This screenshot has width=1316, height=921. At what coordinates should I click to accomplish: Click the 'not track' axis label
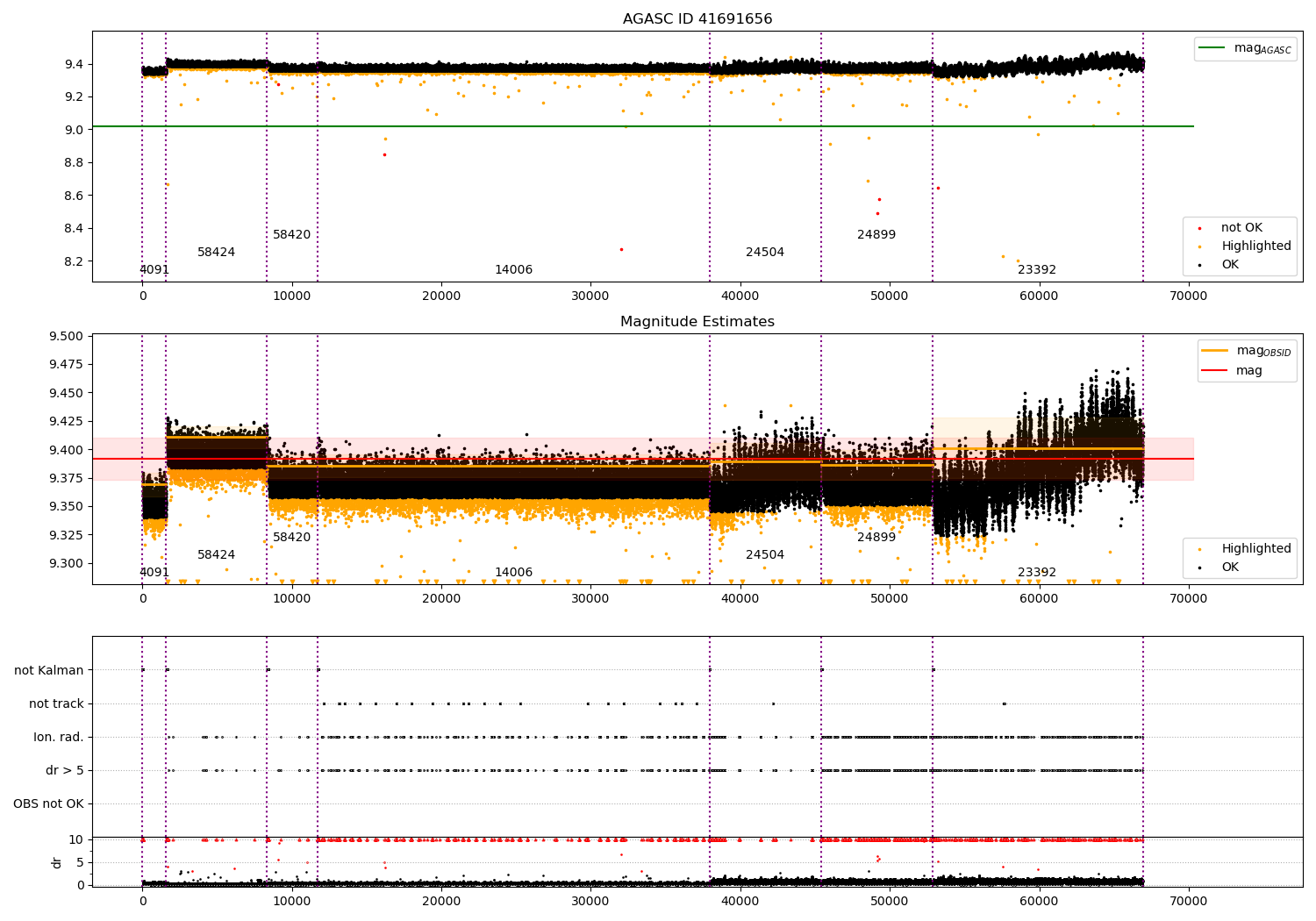tap(56, 703)
